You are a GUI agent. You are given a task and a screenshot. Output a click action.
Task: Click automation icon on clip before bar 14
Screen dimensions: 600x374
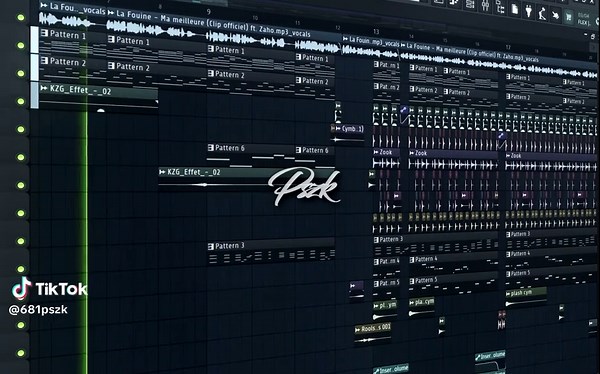coord(404,110)
